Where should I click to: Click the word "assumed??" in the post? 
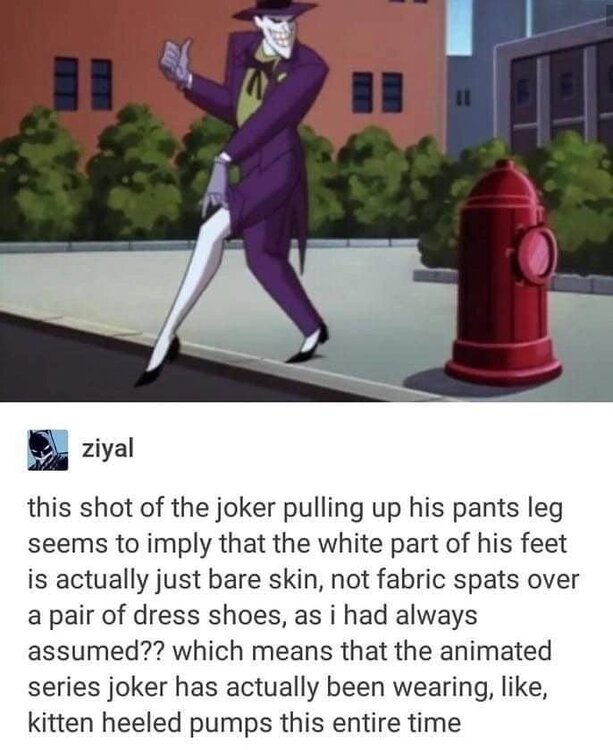tap(96, 652)
